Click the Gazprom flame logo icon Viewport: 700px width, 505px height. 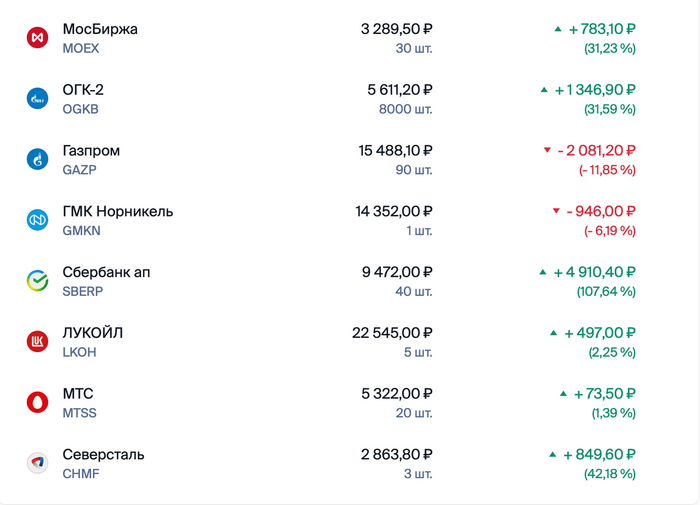tap(37, 159)
